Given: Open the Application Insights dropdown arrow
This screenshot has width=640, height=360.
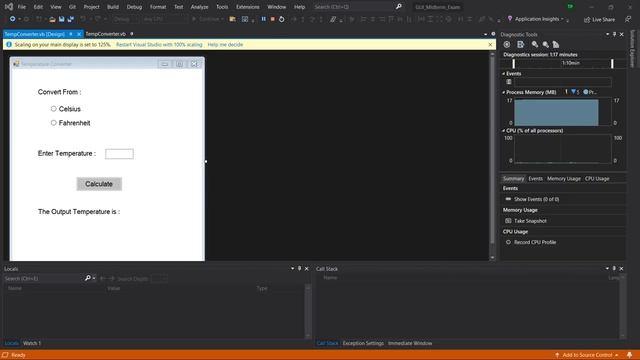Looking at the screenshot, I should point(562,19).
